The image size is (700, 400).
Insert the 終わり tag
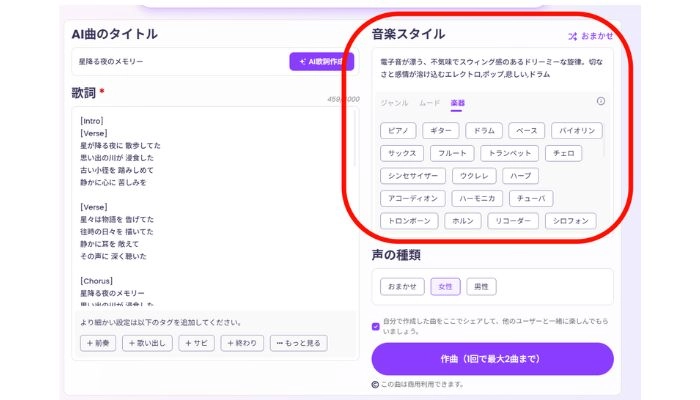click(x=243, y=343)
